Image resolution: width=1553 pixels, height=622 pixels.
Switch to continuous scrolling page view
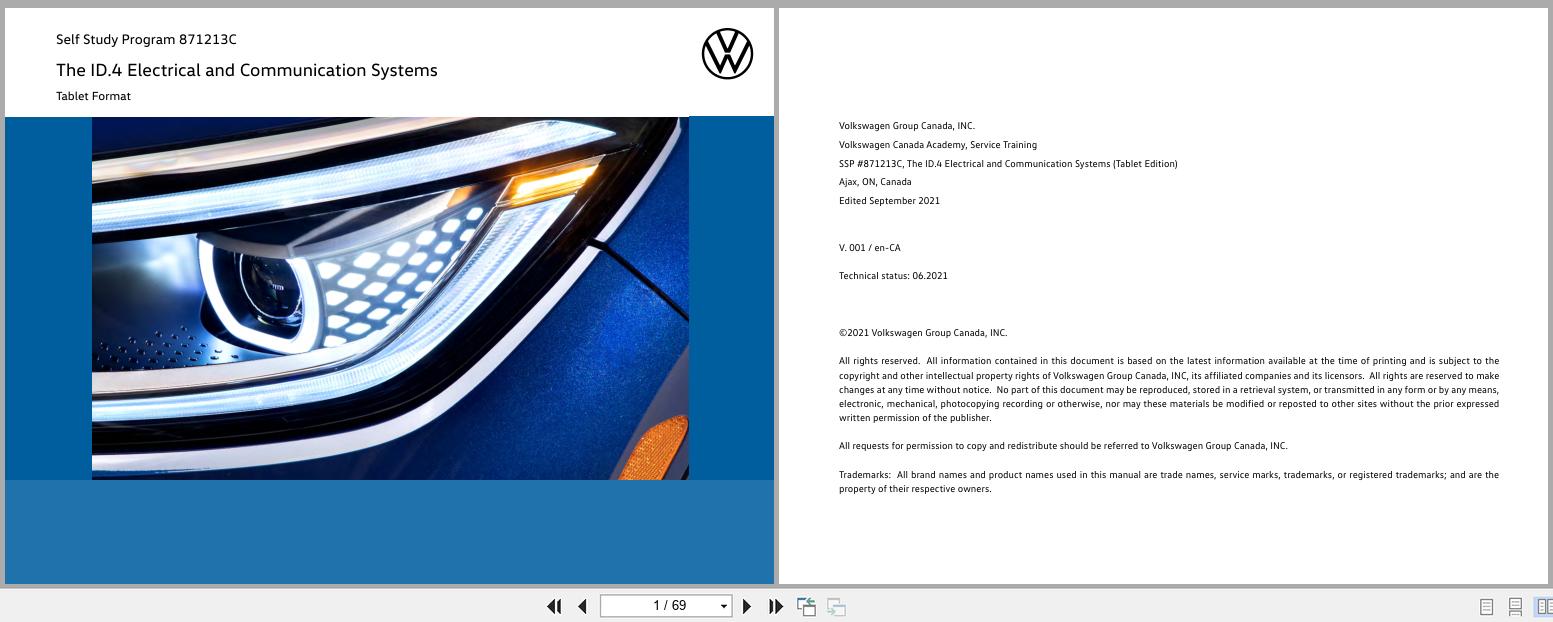[1515, 607]
